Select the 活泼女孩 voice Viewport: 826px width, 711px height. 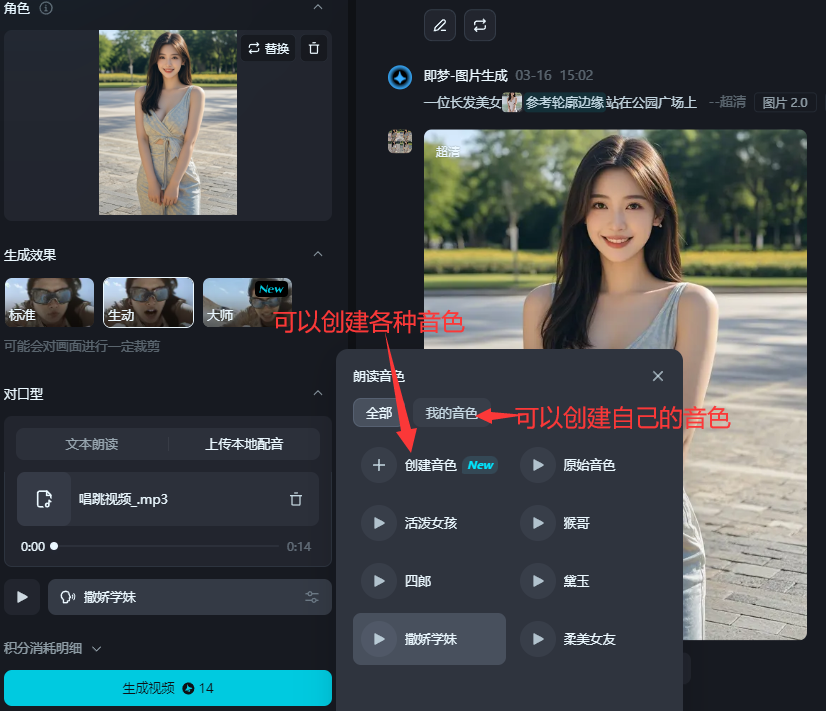430,523
